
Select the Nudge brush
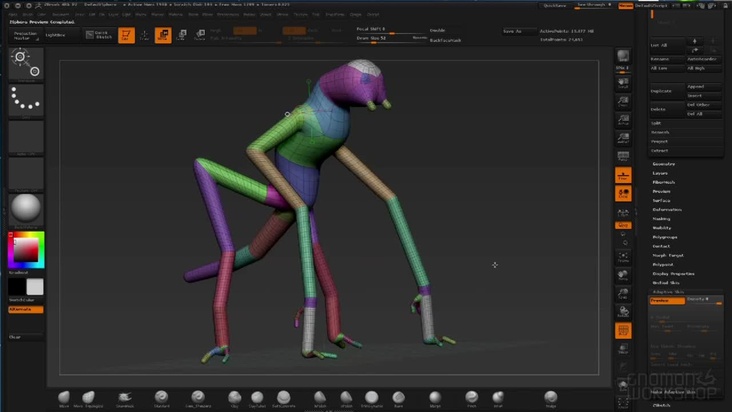pyautogui.click(x=551, y=398)
